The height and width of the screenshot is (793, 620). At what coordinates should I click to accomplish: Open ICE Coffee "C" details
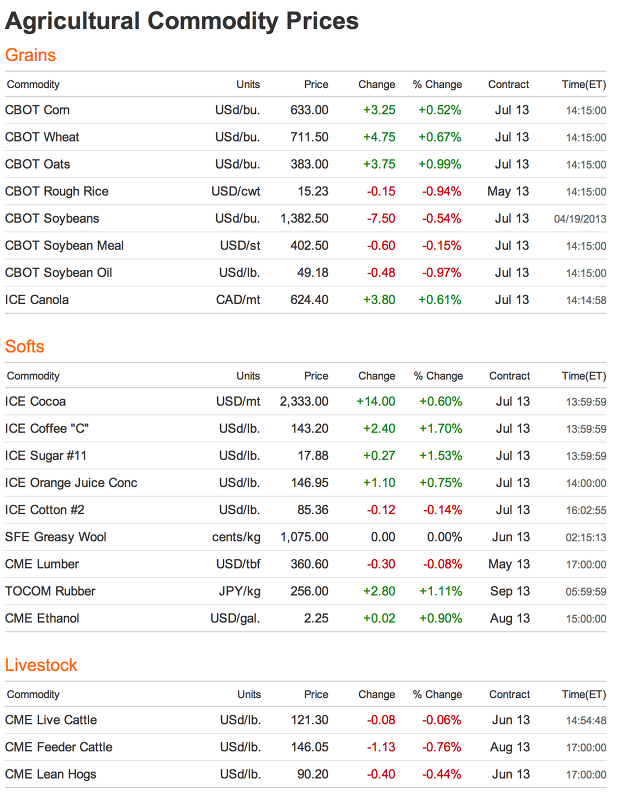[x=48, y=428]
